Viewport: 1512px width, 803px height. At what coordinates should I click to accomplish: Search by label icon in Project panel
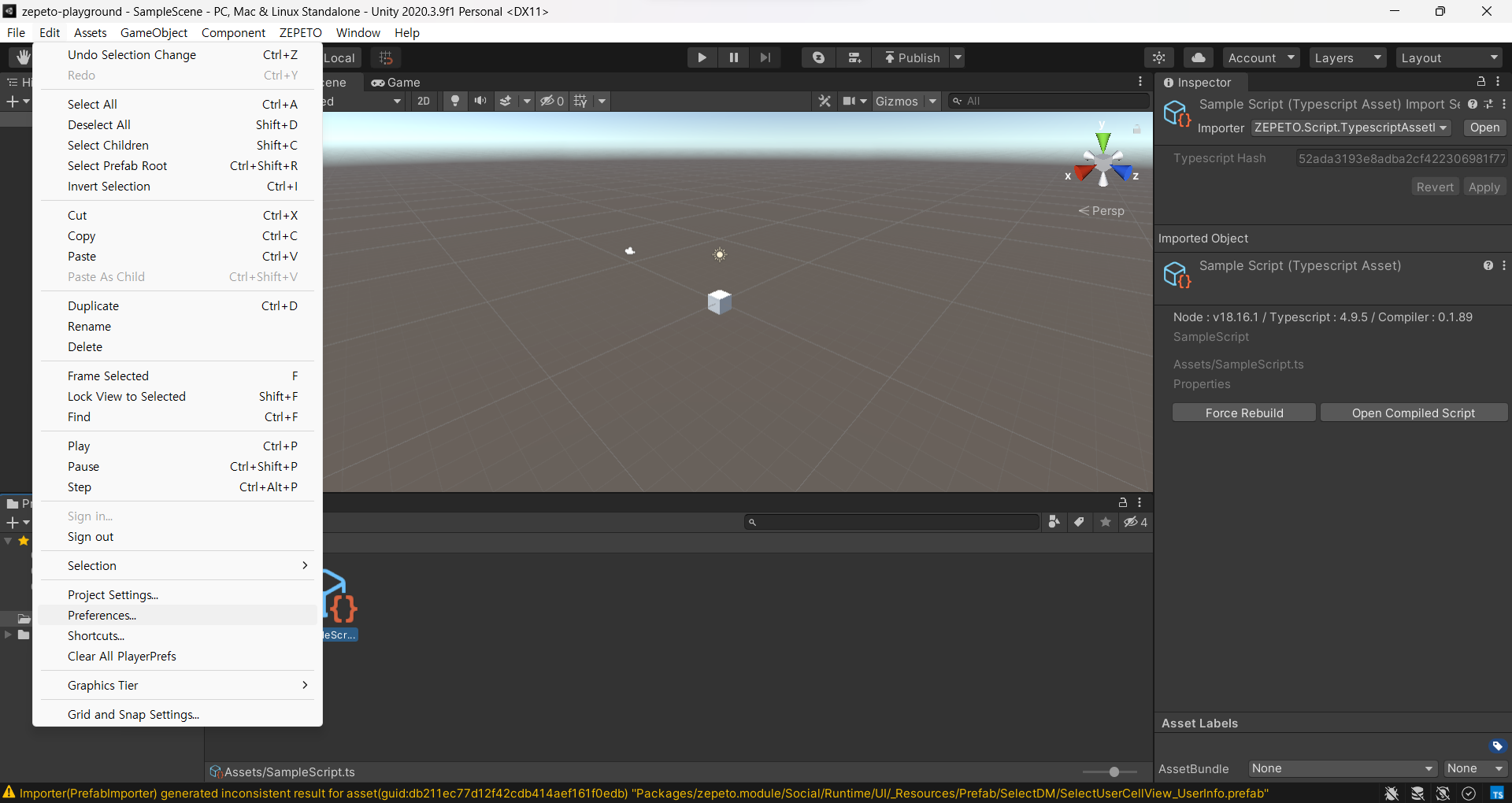[1079, 522]
